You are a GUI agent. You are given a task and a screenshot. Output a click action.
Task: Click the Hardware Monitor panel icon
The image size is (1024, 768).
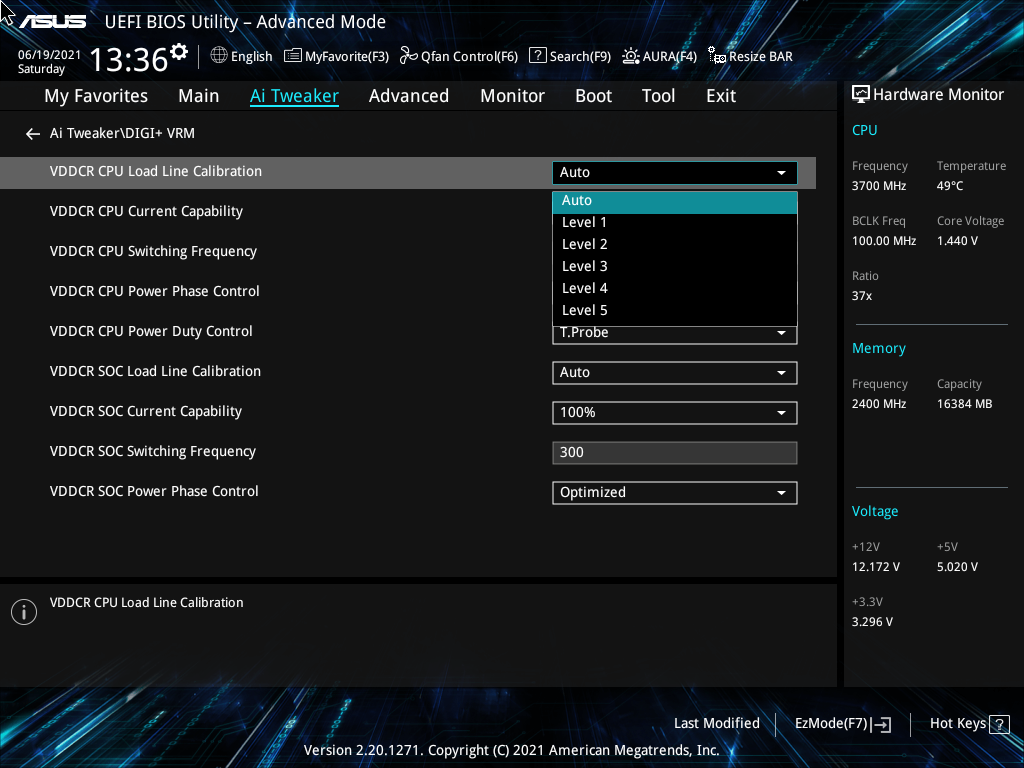coord(861,93)
